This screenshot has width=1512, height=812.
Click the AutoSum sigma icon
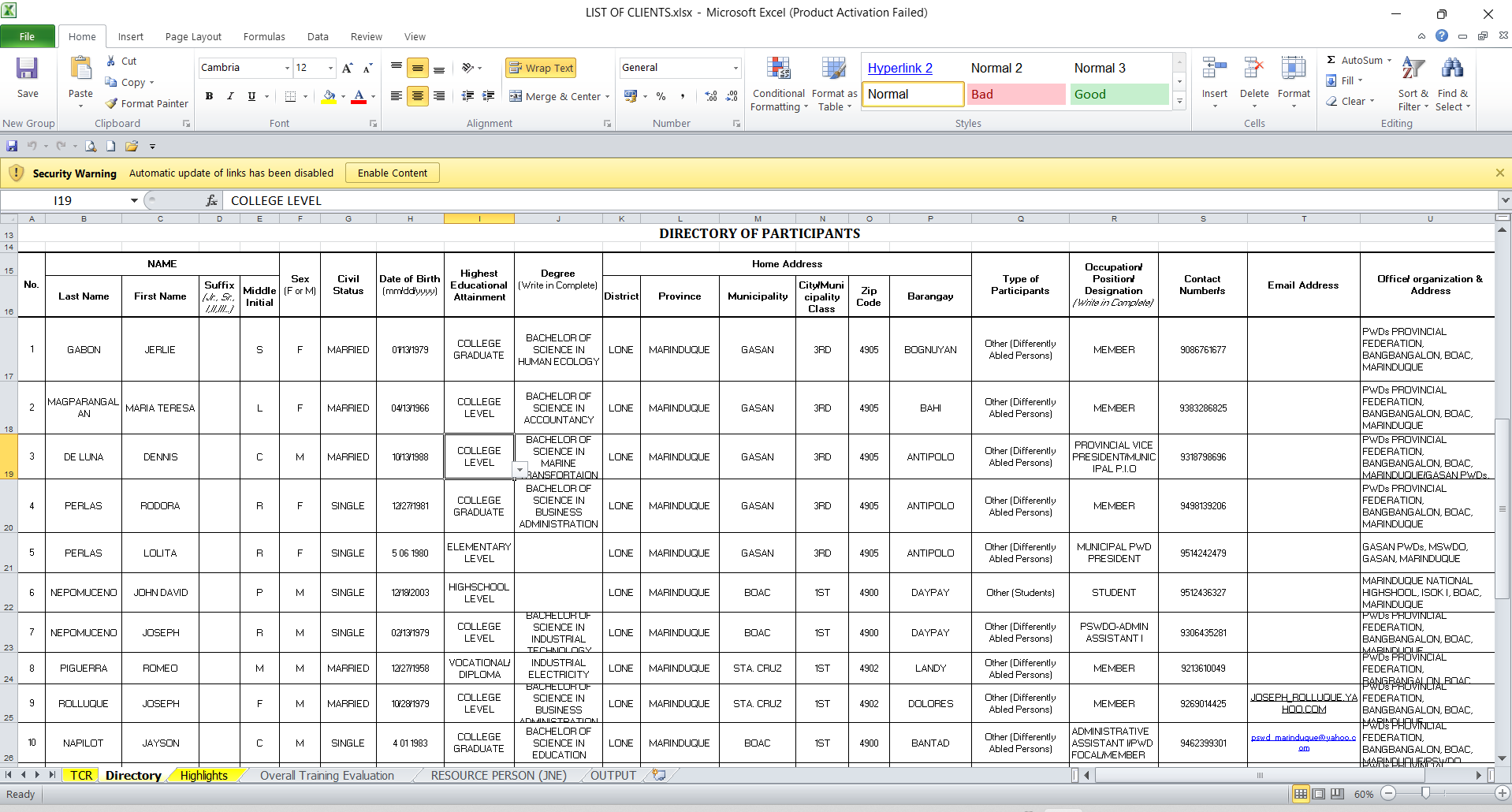point(1331,60)
